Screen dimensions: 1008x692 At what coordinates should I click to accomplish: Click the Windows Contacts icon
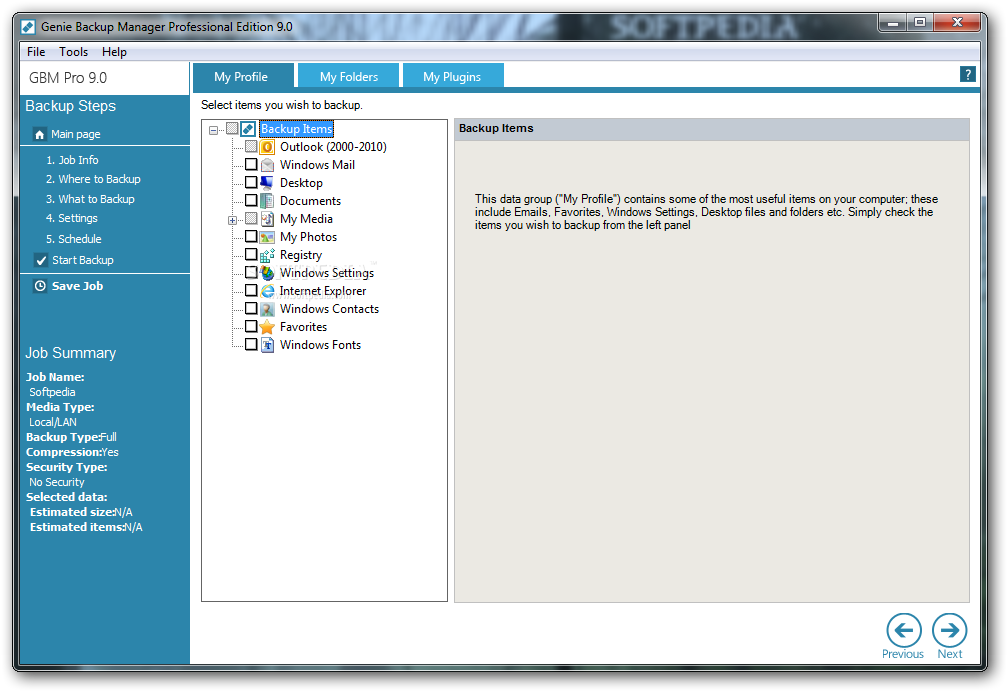pyautogui.click(x=267, y=309)
